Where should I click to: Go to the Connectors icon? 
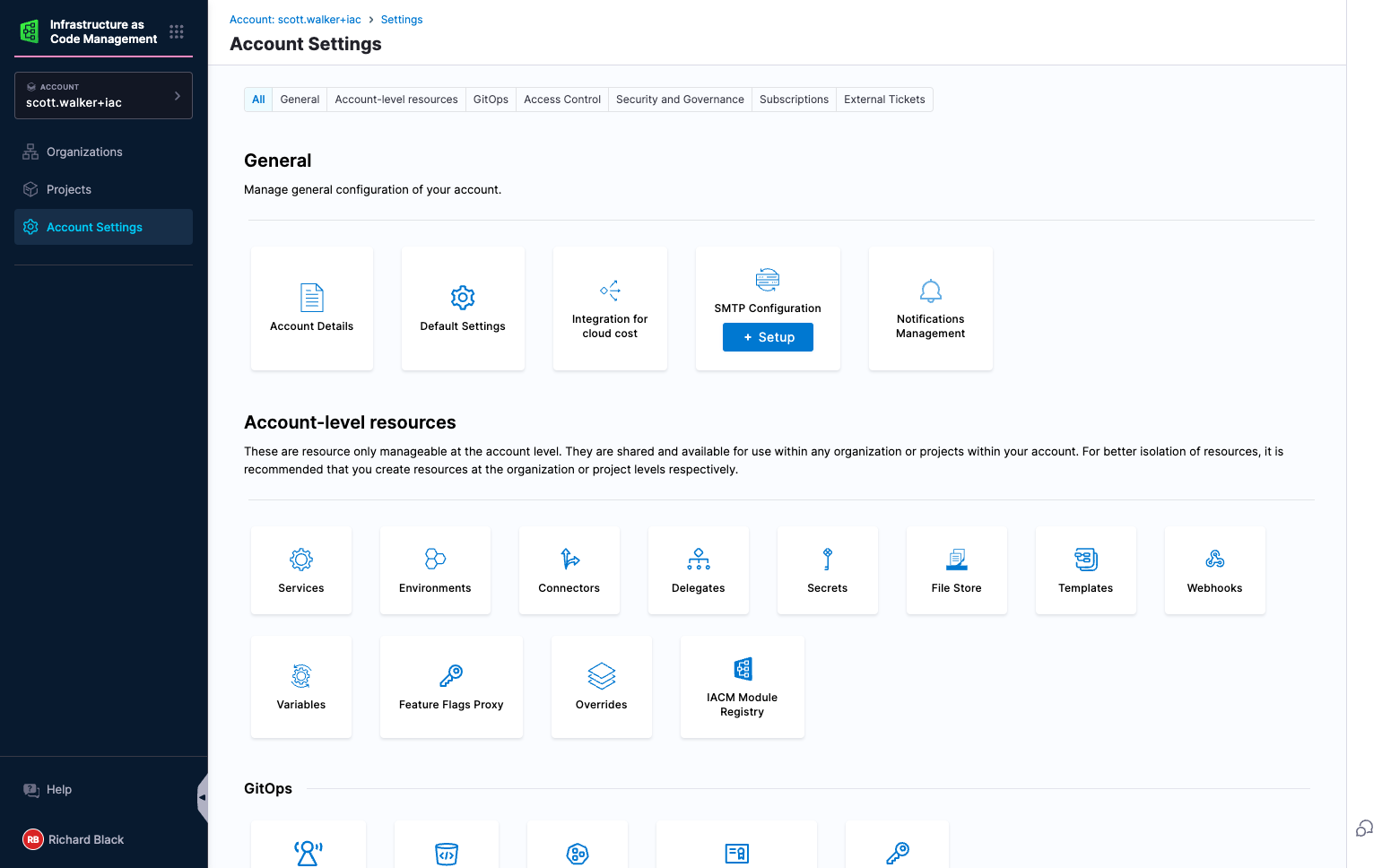(x=569, y=560)
